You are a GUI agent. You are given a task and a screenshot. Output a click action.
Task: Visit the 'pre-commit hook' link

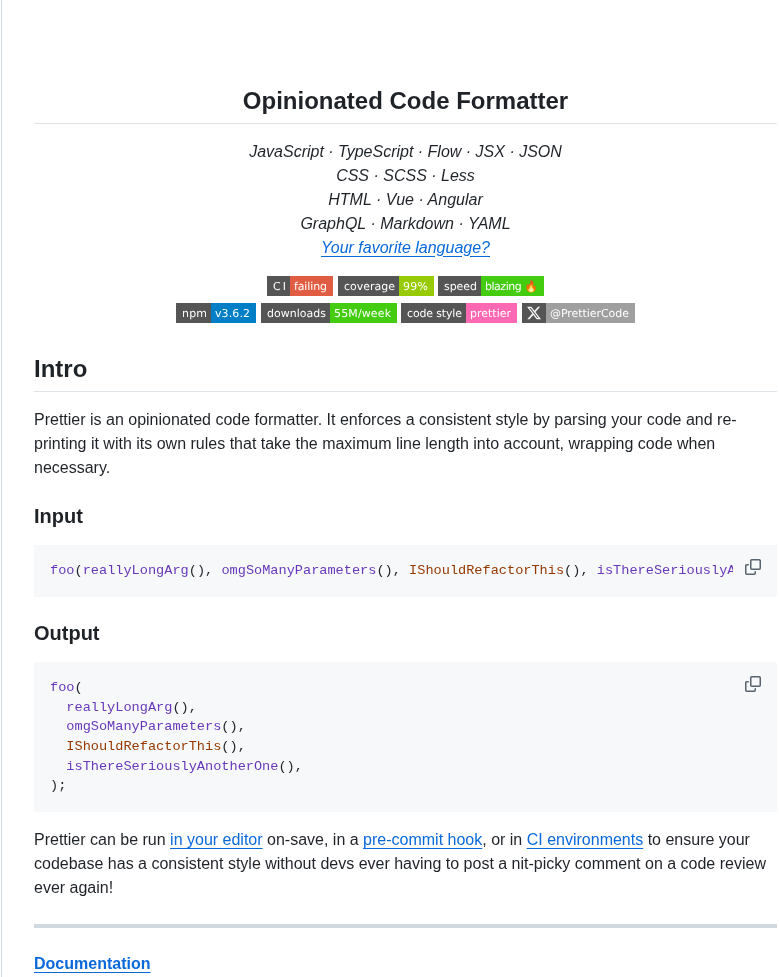(x=422, y=840)
